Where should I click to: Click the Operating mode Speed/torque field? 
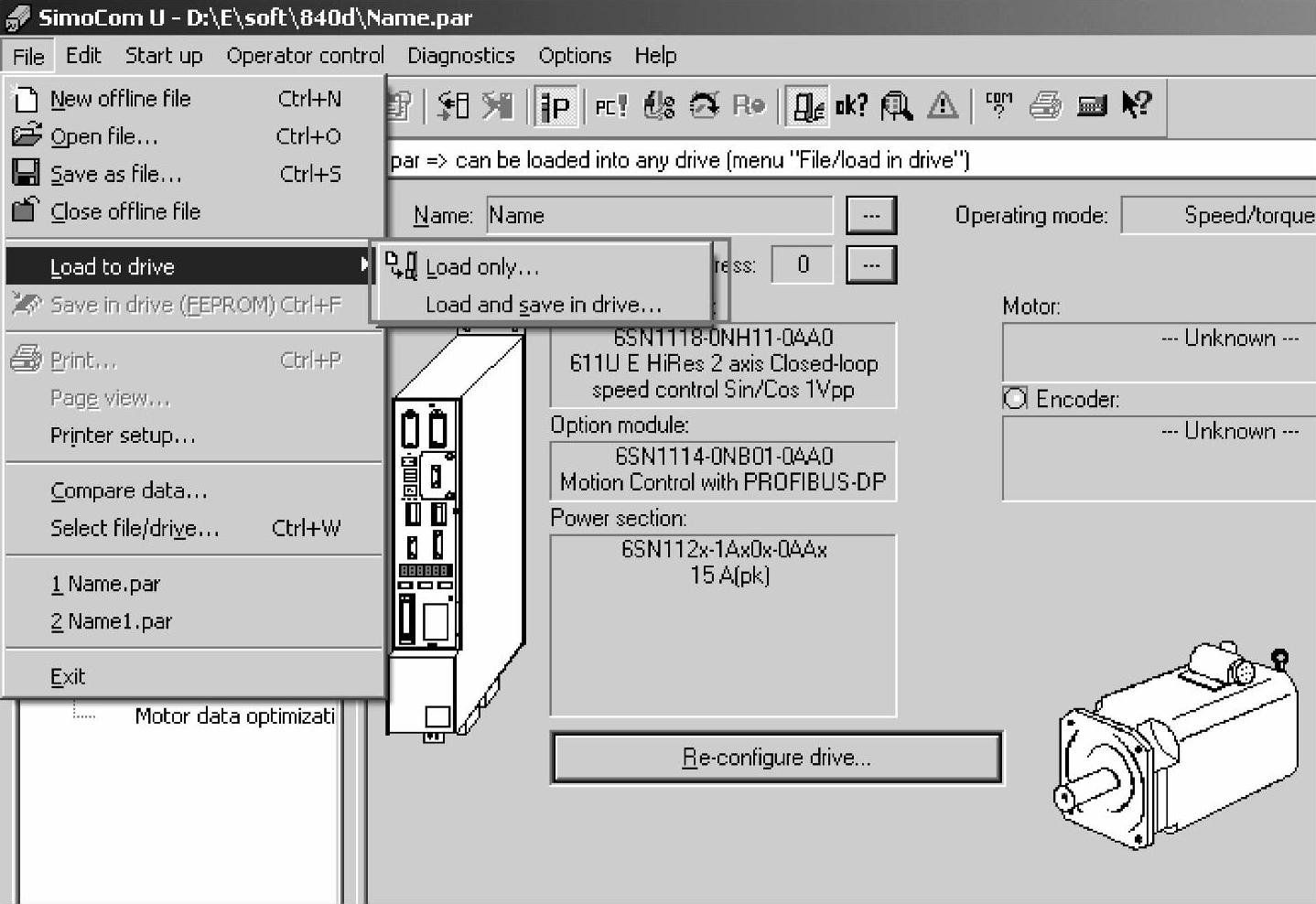click(1219, 216)
